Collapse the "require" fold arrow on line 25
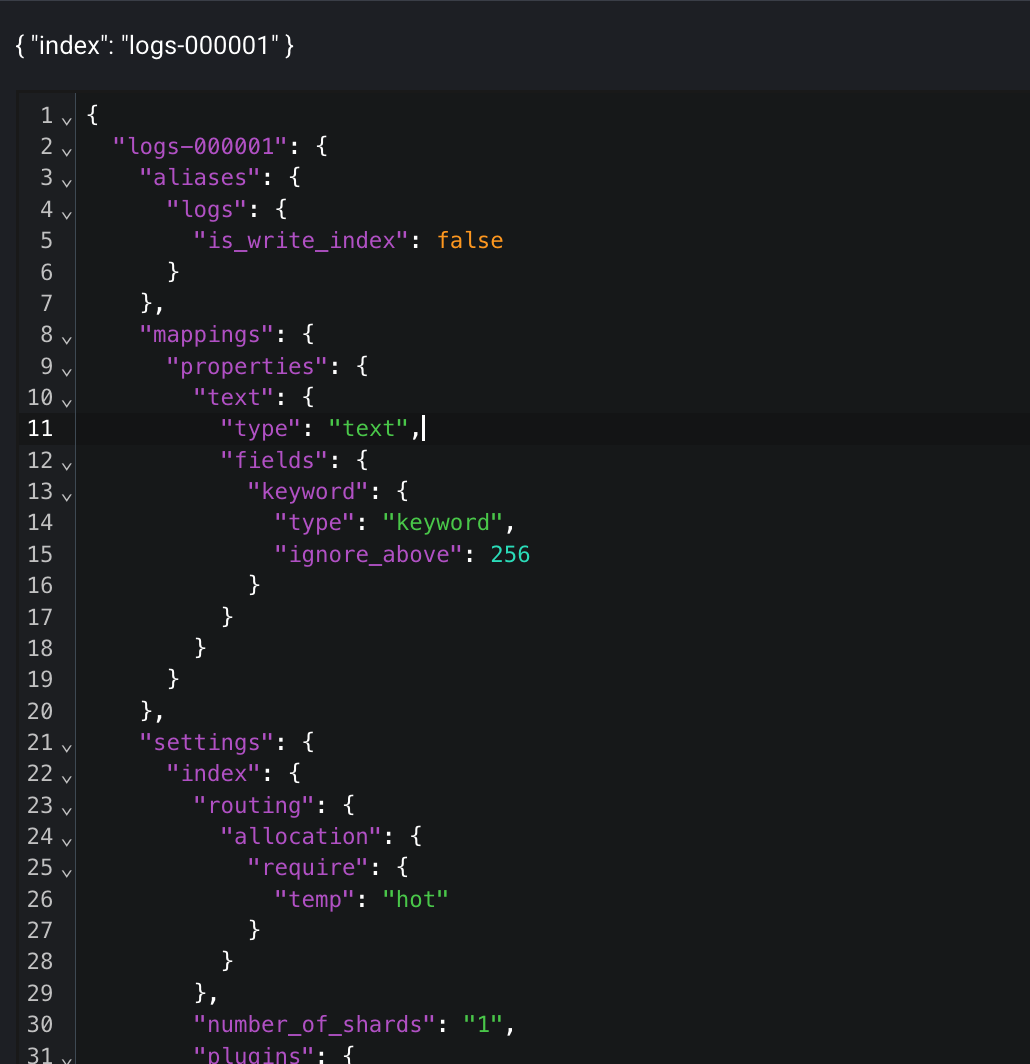The height and width of the screenshot is (1064, 1030). pos(66,873)
